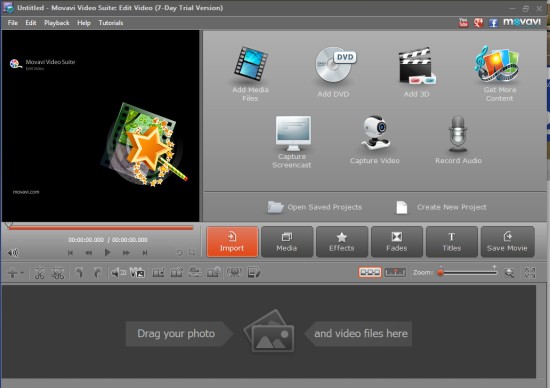Open audio volume properties tool
The width and height of the screenshot is (550, 388).
(x=119, y=273)
